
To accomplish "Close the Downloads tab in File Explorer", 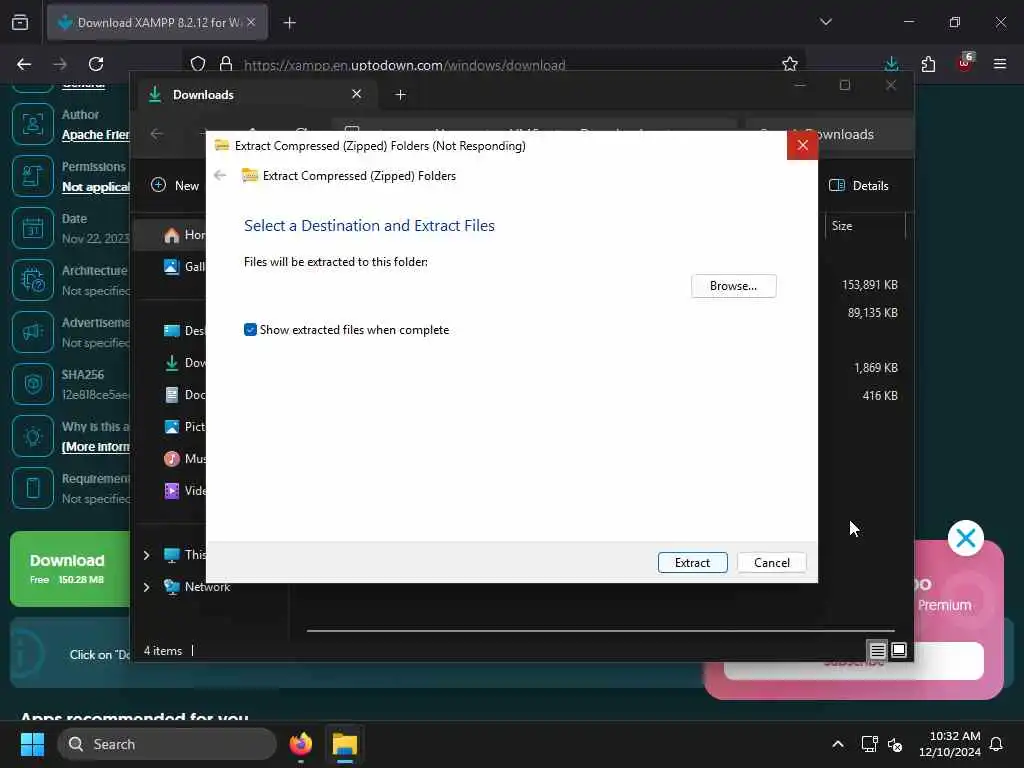I will click(357, 94).
